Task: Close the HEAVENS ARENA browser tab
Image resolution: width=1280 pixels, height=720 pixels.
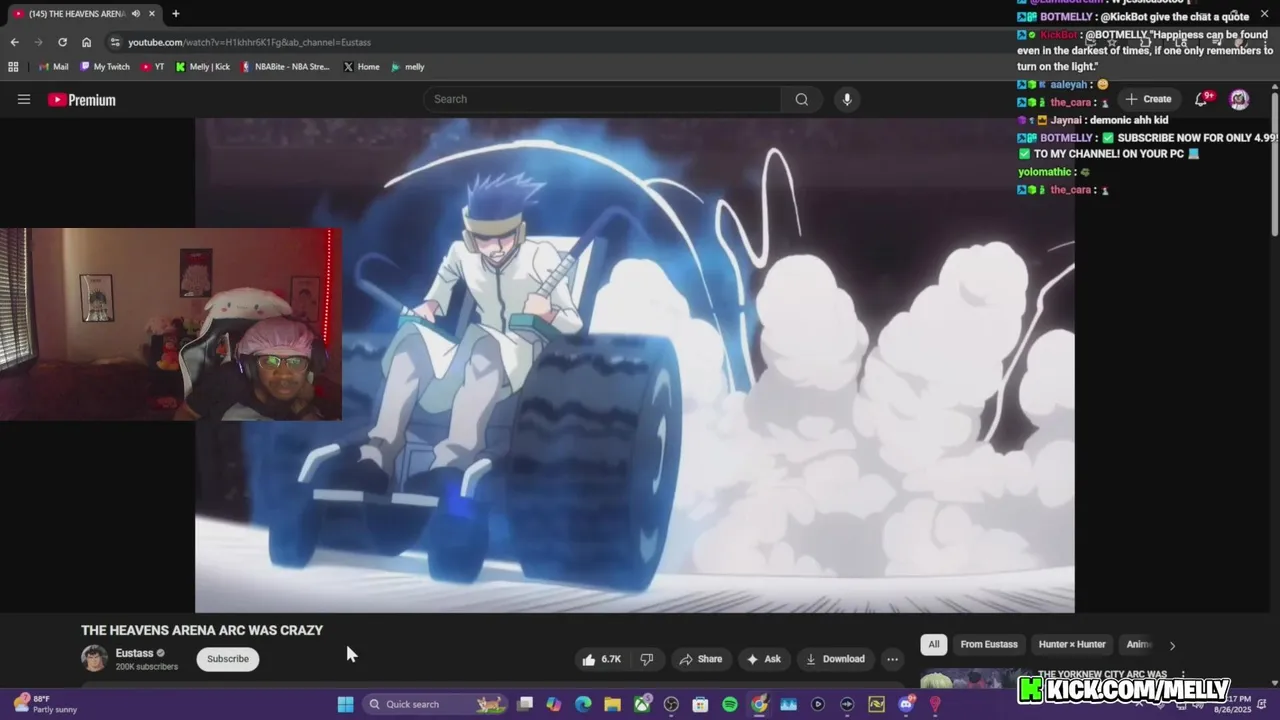Action: pyautogui.click(x=154, y=14)
